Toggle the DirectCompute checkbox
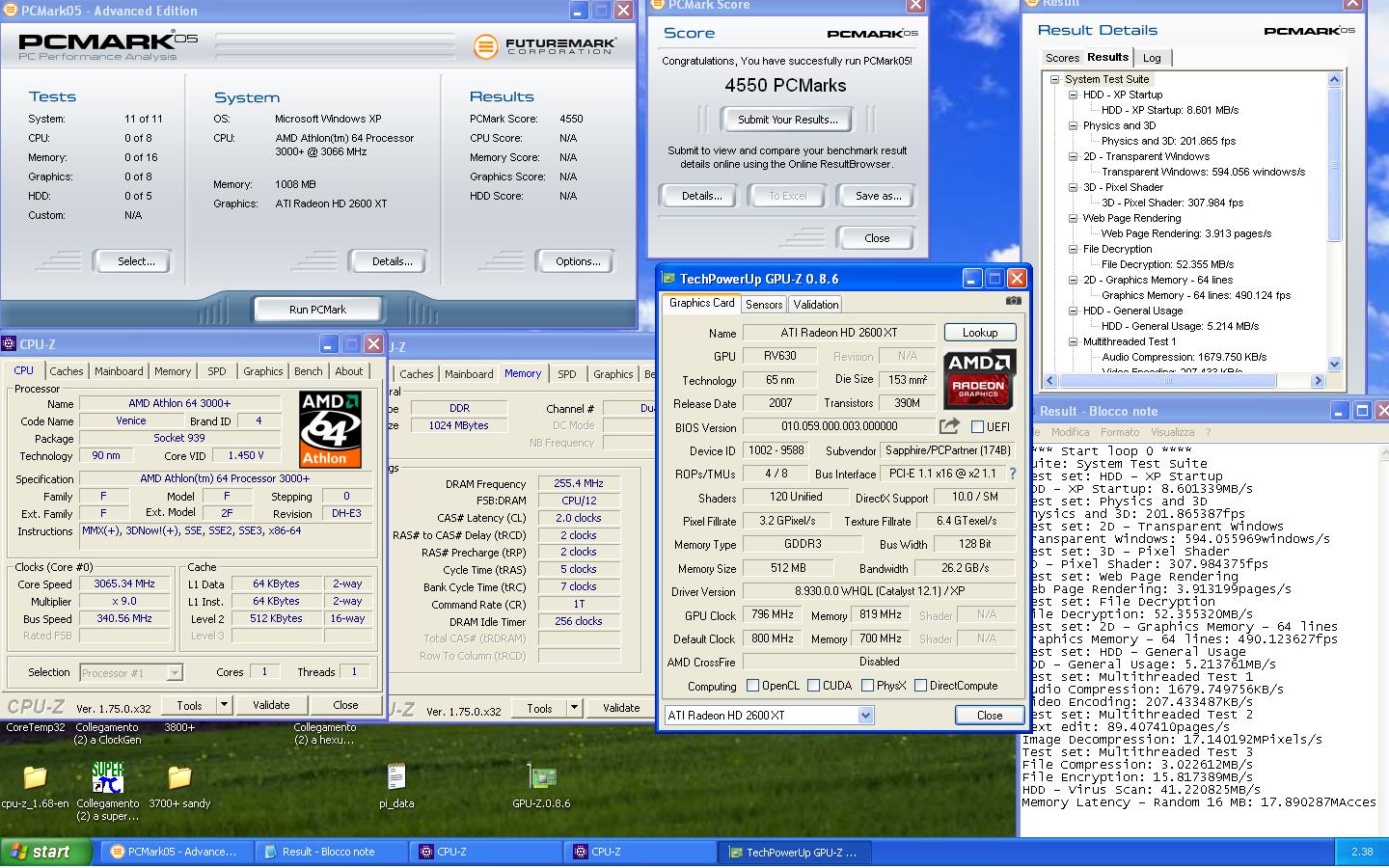1389x868 pixels. pyautogui.click(x=920, y=686)
